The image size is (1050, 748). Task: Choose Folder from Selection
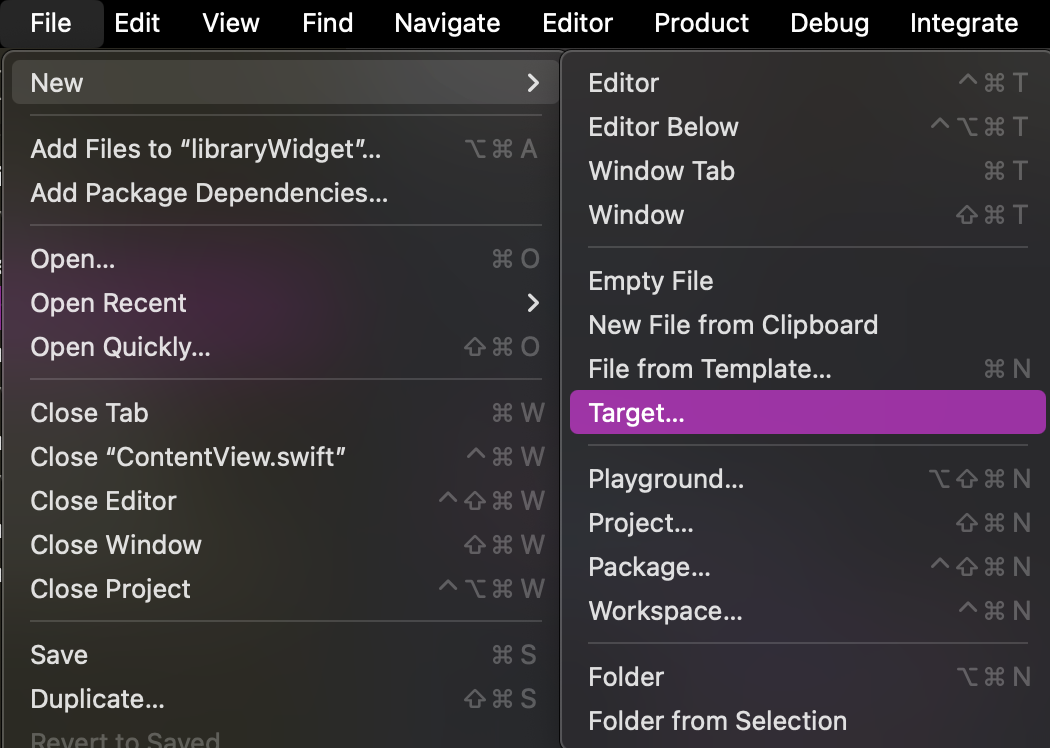point(808,721)
